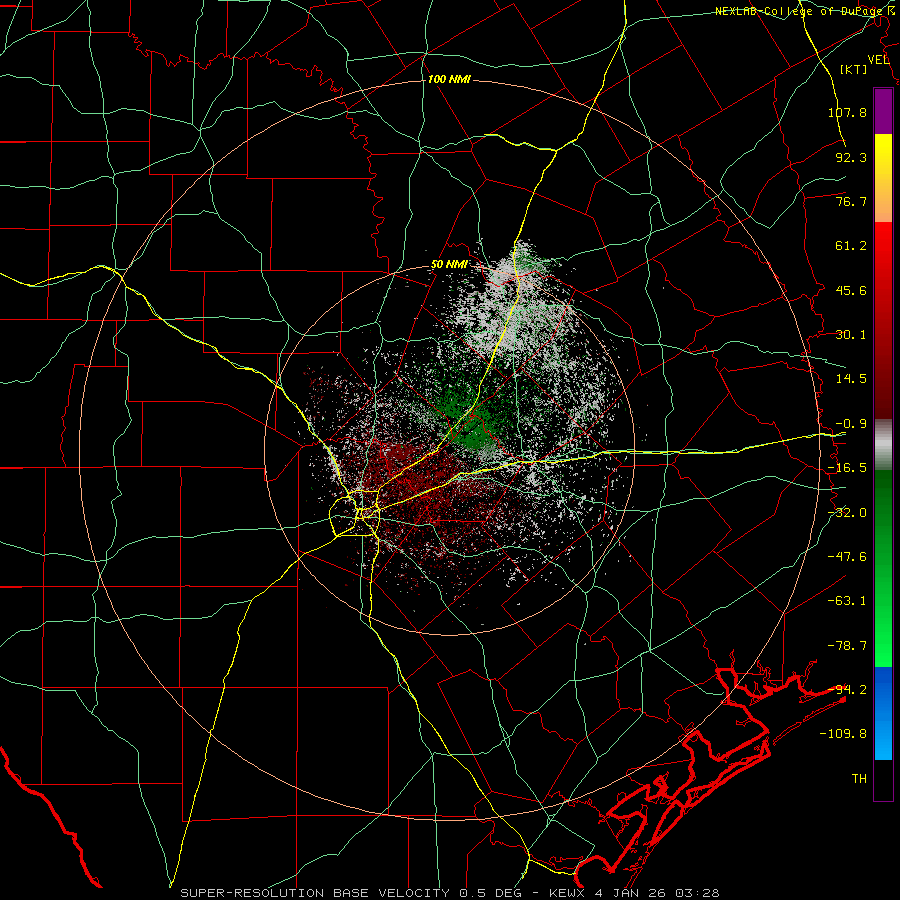The image size is (900, 900).
Task: Click the 61.2 legend value
Action: click(x=851, y=246)
